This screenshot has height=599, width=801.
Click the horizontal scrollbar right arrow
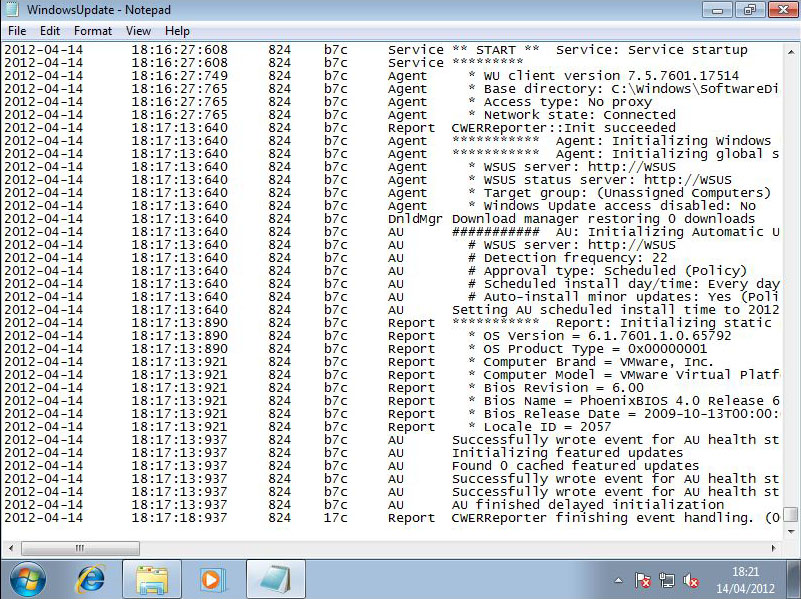click(x=773, y=548)
